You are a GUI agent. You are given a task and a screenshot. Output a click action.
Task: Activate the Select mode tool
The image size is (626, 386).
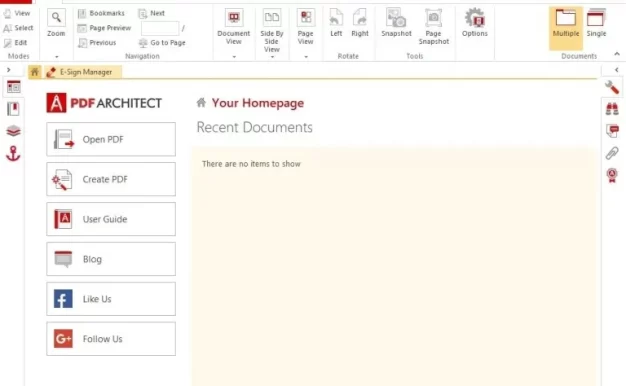[x=18, y=28]
